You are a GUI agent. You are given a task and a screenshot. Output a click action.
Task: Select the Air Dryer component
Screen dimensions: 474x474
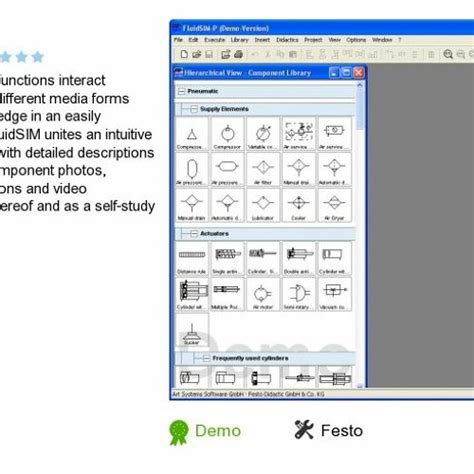pos(334,205)
